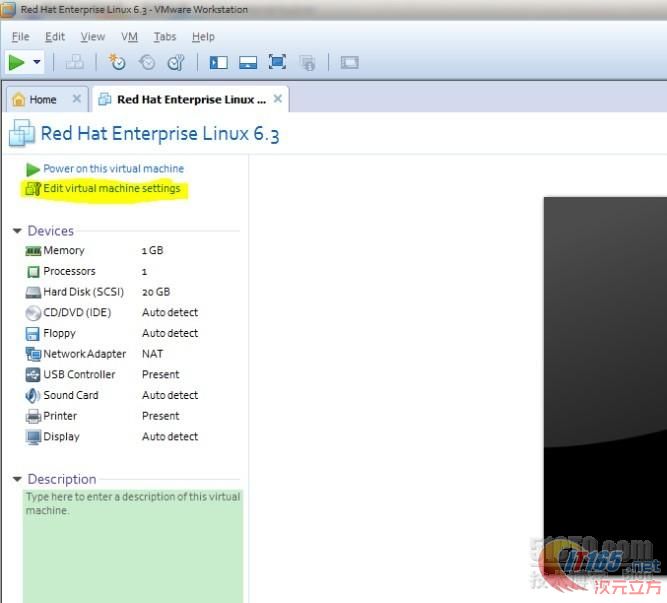The image size is (667, 603).
Task: Select the Memory device label
Action: pyautogui.click(x=64, y=250)
